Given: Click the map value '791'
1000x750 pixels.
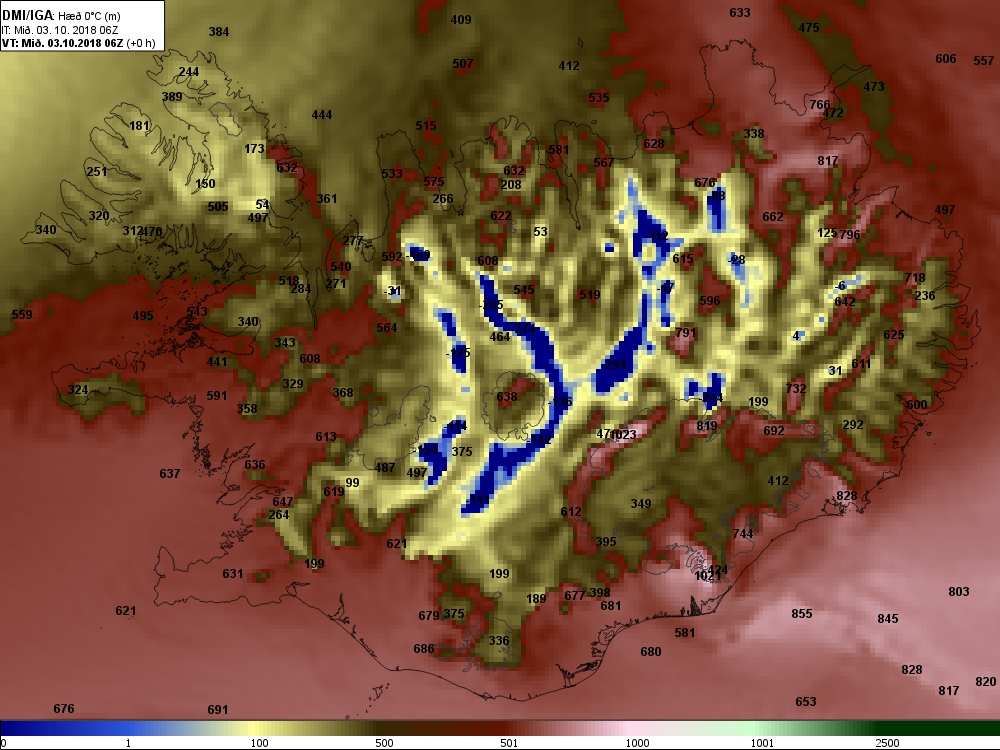Looking at the screenshot, I should pos(686,332).
